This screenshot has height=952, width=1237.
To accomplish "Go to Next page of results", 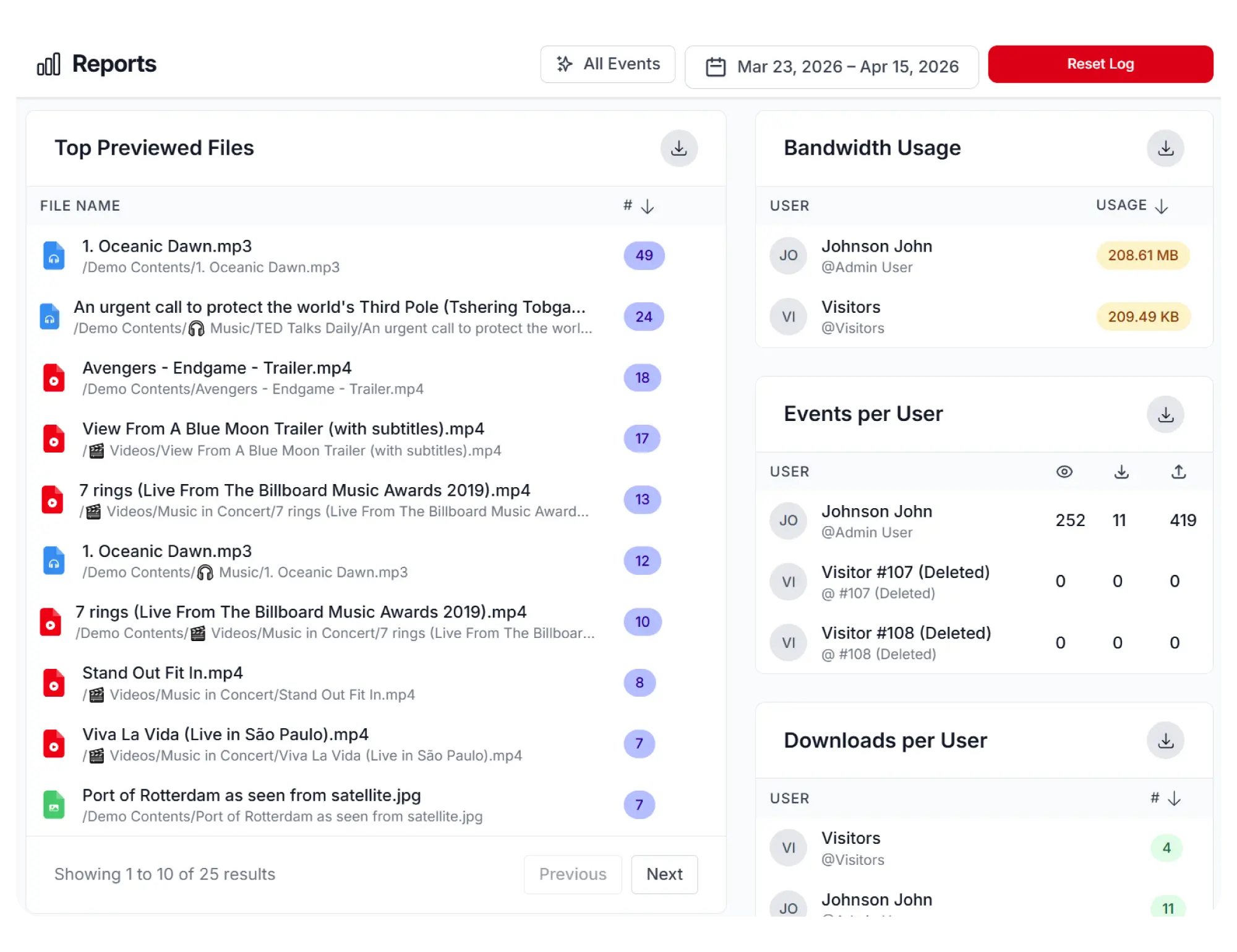I will 664,874.
